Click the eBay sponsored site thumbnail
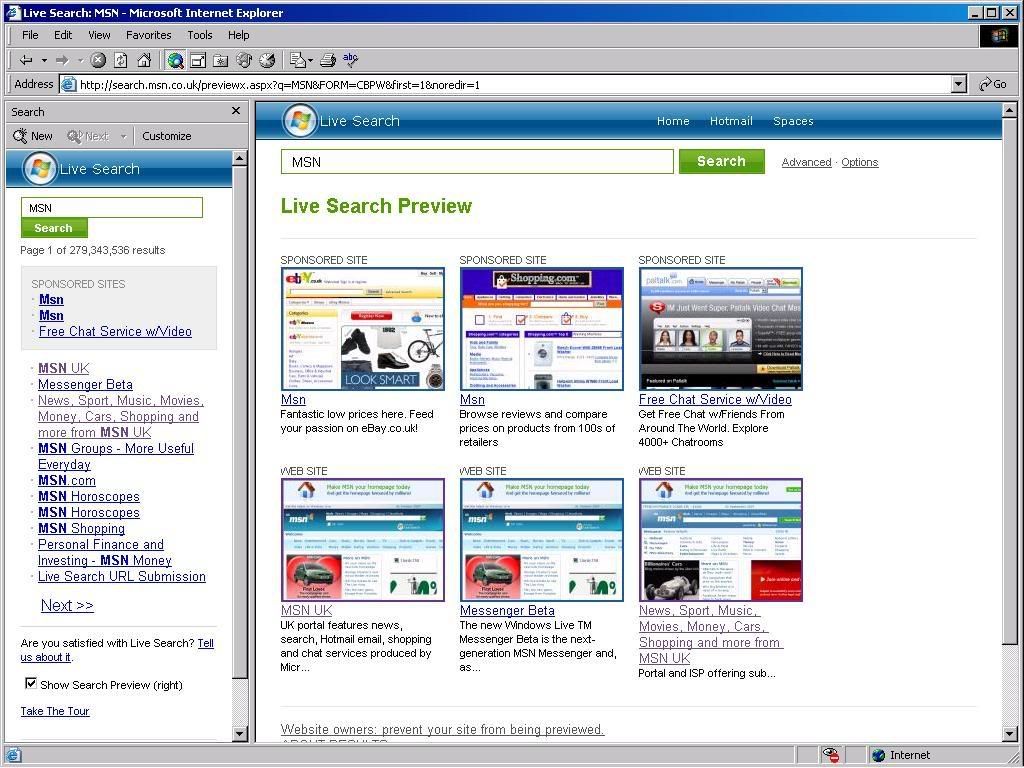Viewport: 1024px width, 768px height. 362,329
